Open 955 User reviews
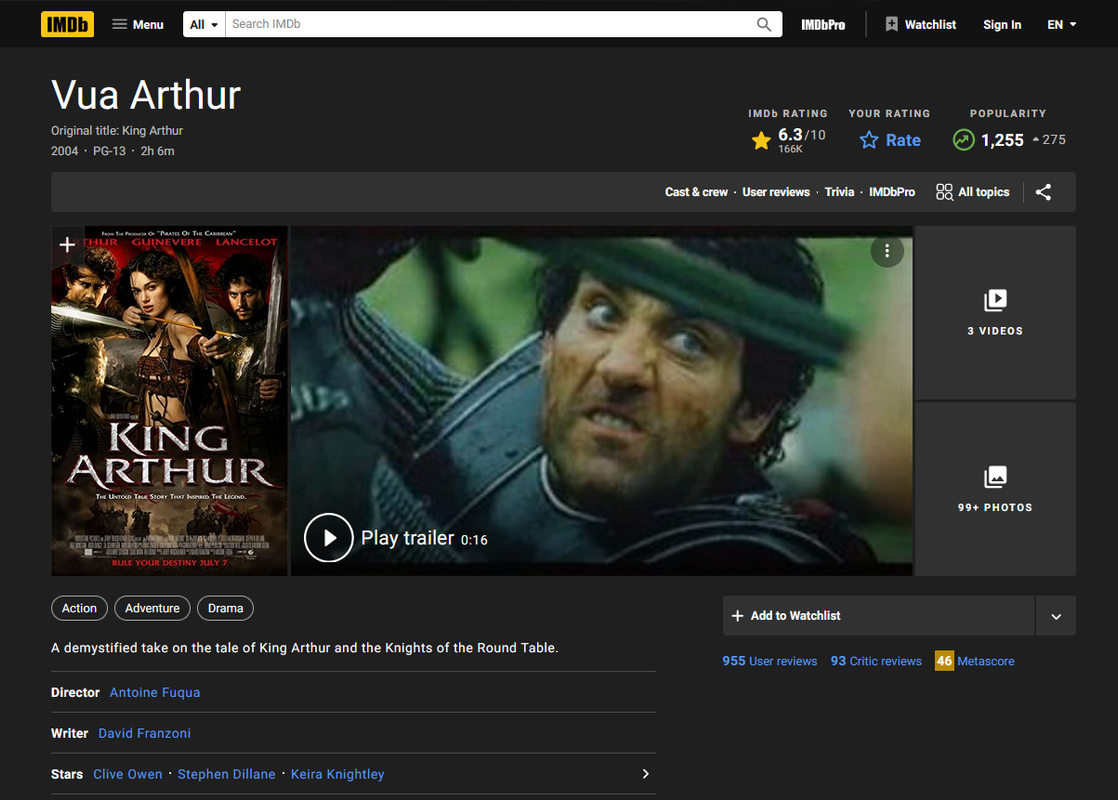Viewport: 1118px width, 800px height. click(769, 661)
